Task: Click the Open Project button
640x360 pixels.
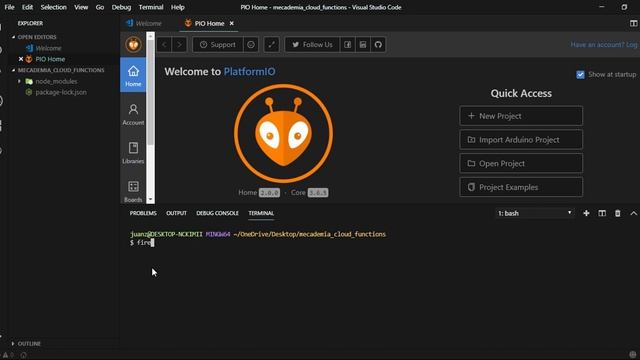Action: click(x=521, y=163)
